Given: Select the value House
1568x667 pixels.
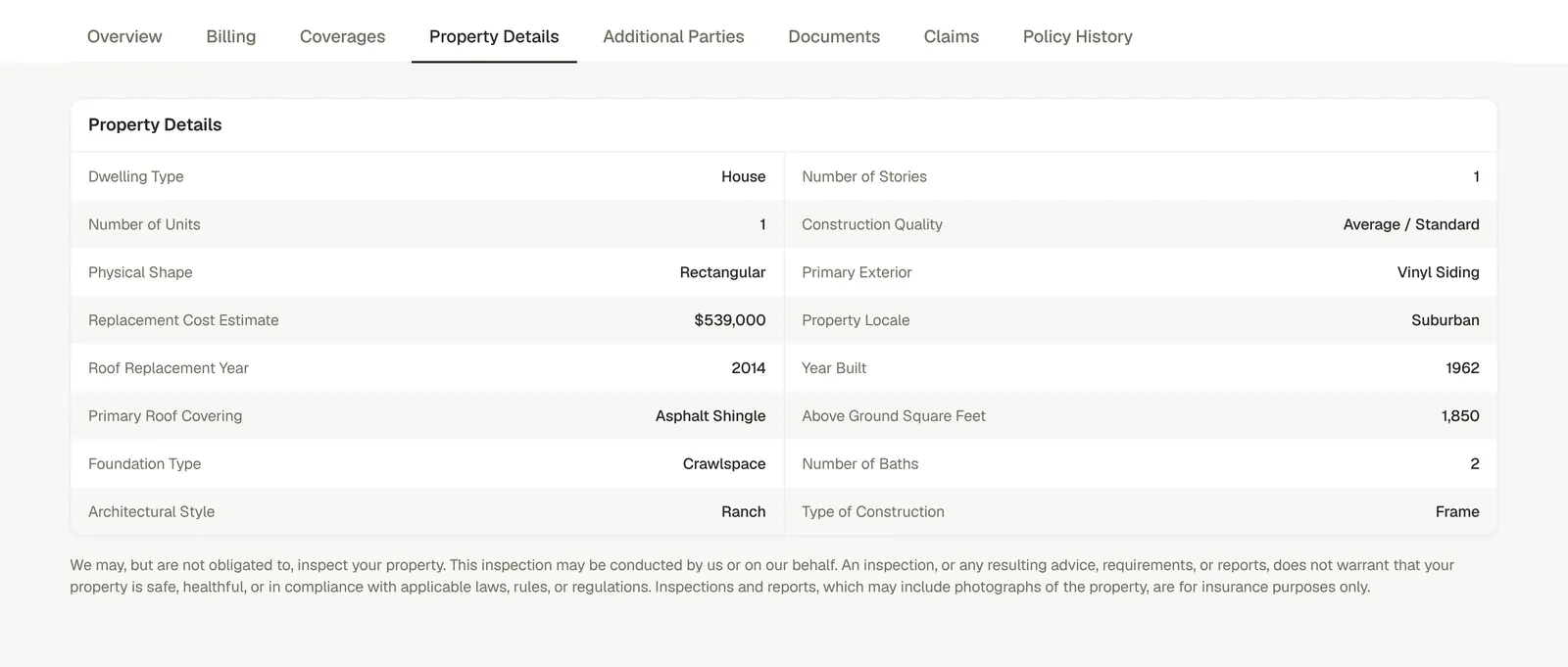Looking at the screenshot, I should [x=743, y=176].
